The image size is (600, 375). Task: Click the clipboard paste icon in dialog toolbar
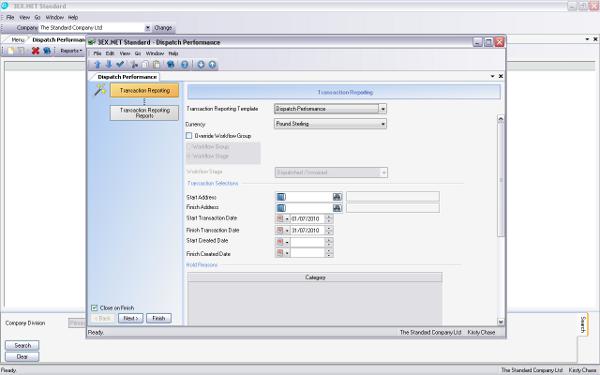point(157,65)
